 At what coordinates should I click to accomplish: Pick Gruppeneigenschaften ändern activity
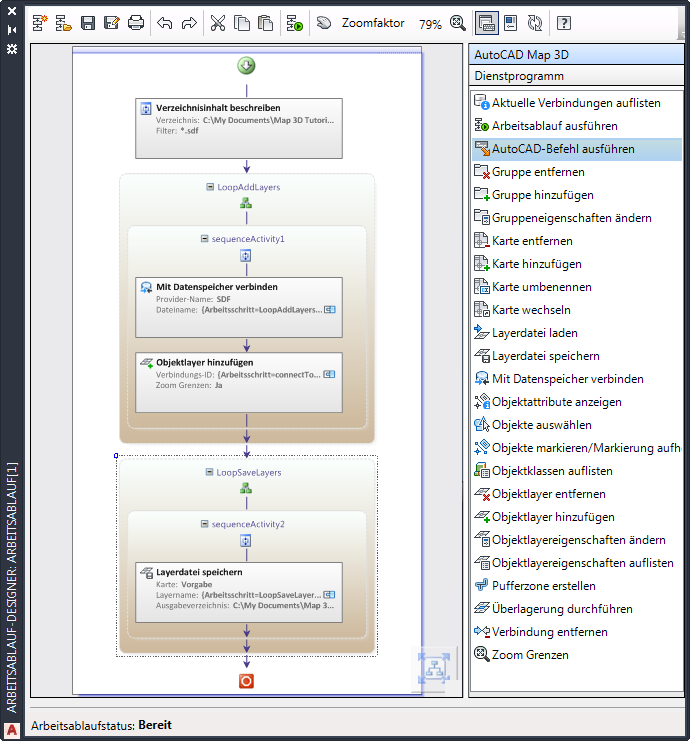[x=577, y=218]
